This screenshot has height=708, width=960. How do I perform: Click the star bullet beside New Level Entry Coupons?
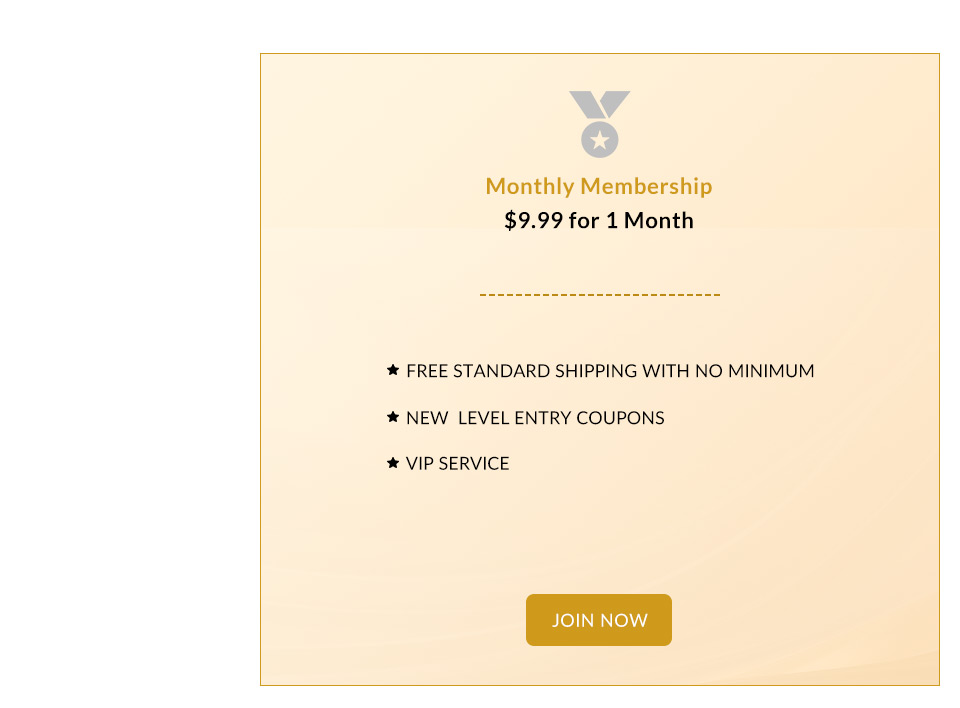(x=393, y=417)
